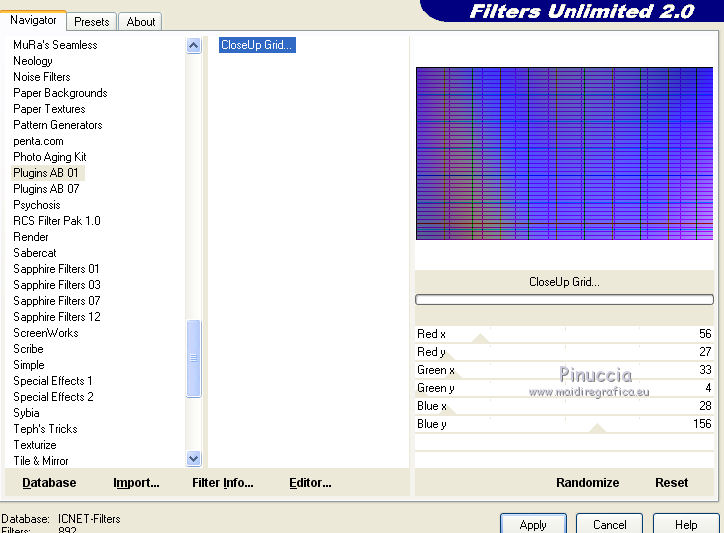The image size is (724, 533).
Task: Select Psychosis category
Action: (36, 205)
